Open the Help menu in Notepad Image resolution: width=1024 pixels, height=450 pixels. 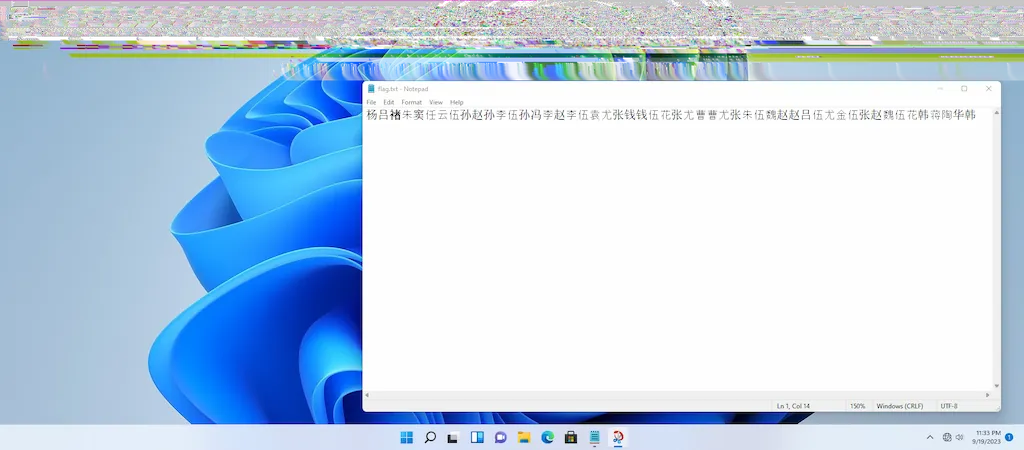456,102
